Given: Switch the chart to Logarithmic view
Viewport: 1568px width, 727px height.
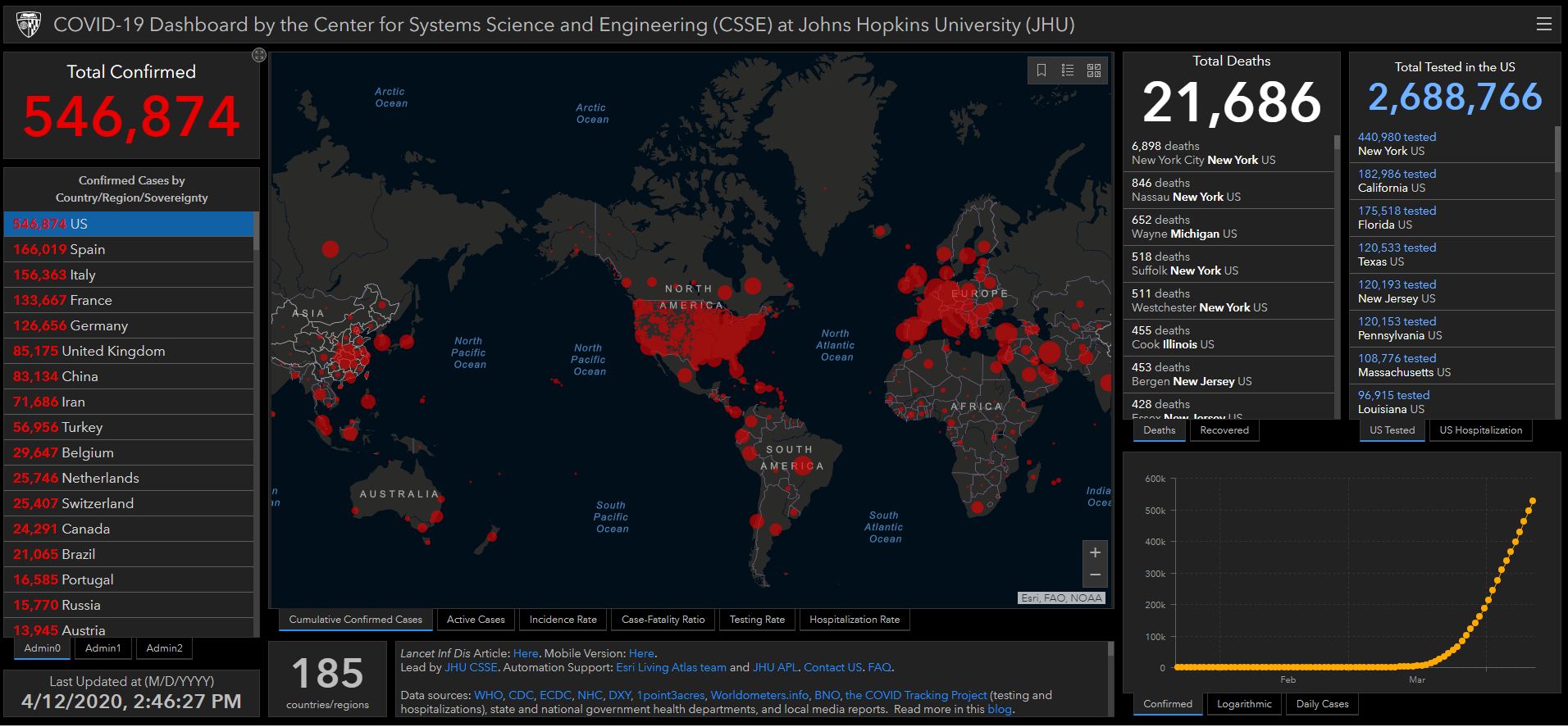Looking at the screenshot, I should (1244, 704).
